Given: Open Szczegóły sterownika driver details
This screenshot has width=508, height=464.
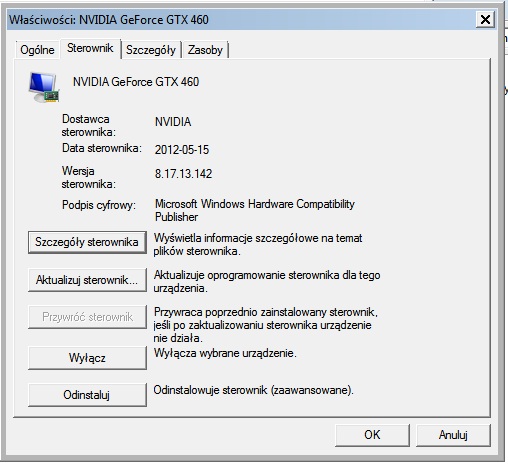Looking at the screenshot, I should (87, 242).
